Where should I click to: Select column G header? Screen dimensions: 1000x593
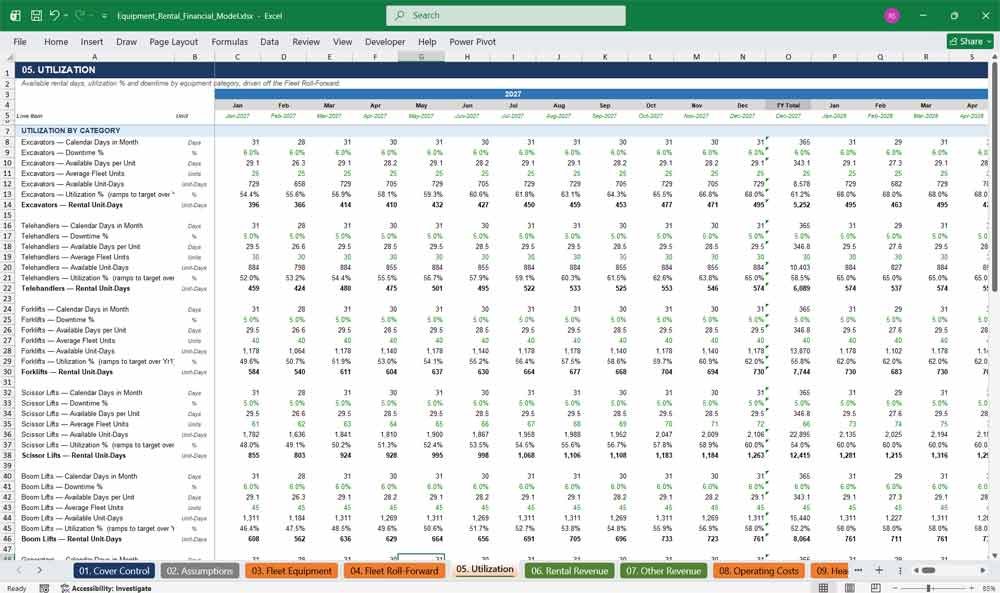pos(421,57)
